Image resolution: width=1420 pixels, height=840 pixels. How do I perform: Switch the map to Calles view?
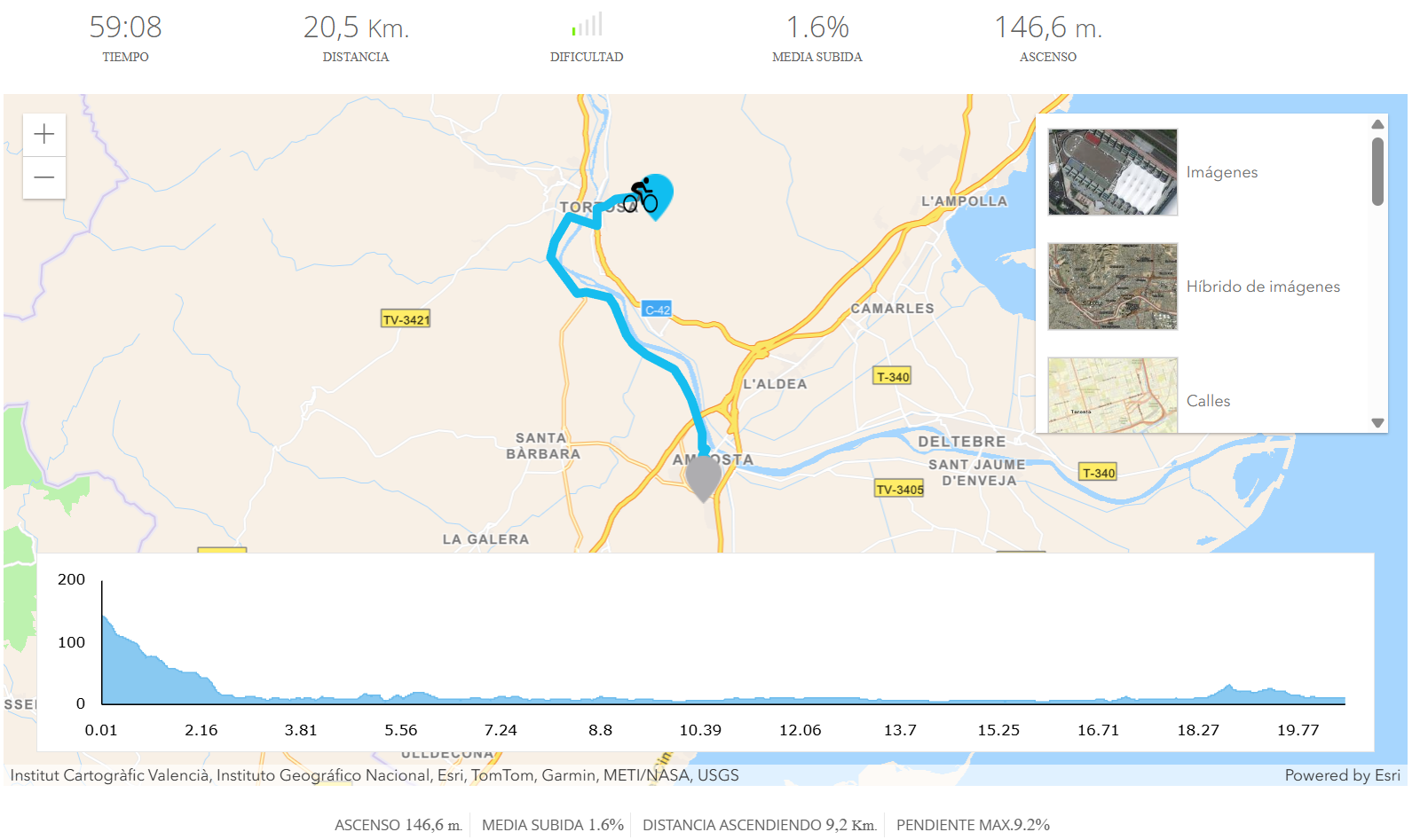1209,401
